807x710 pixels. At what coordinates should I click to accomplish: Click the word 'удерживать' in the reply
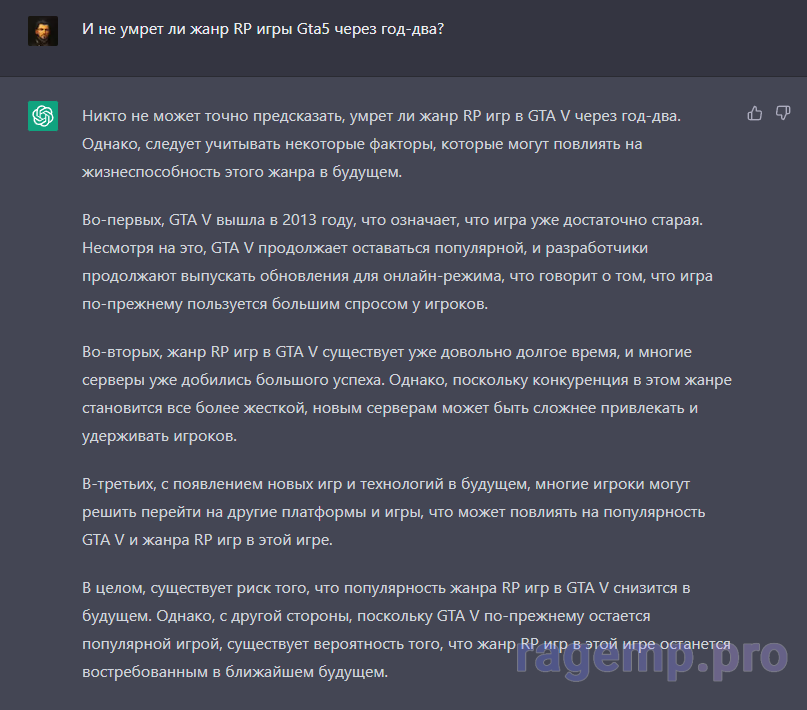(121, 437)
